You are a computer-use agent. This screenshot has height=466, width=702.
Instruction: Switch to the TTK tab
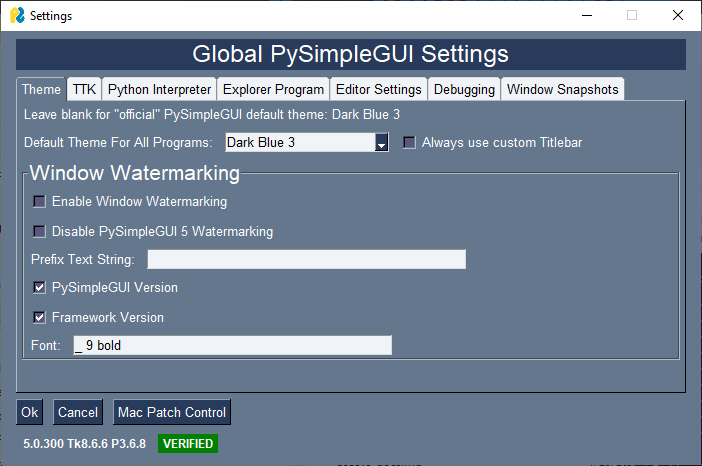tap(84, 89)
